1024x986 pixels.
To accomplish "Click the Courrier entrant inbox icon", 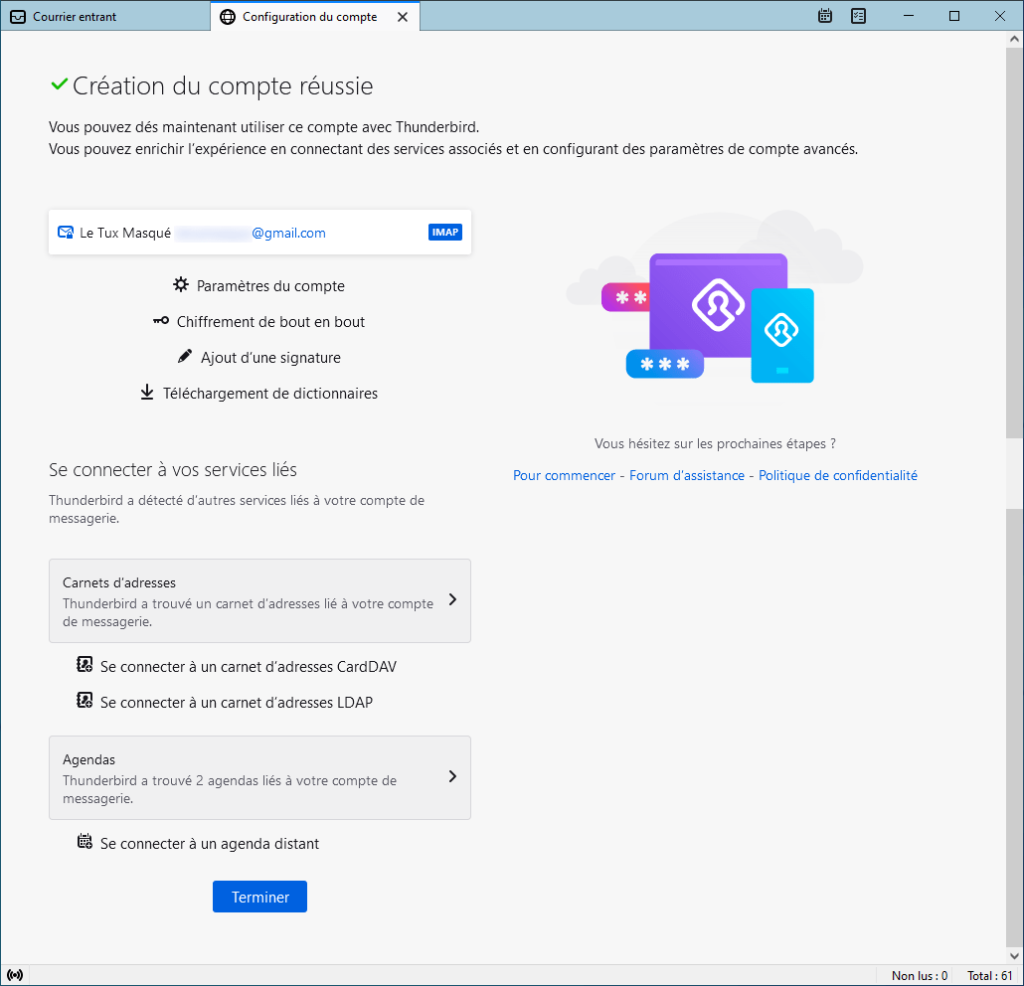I will click(x=18, y=17).
